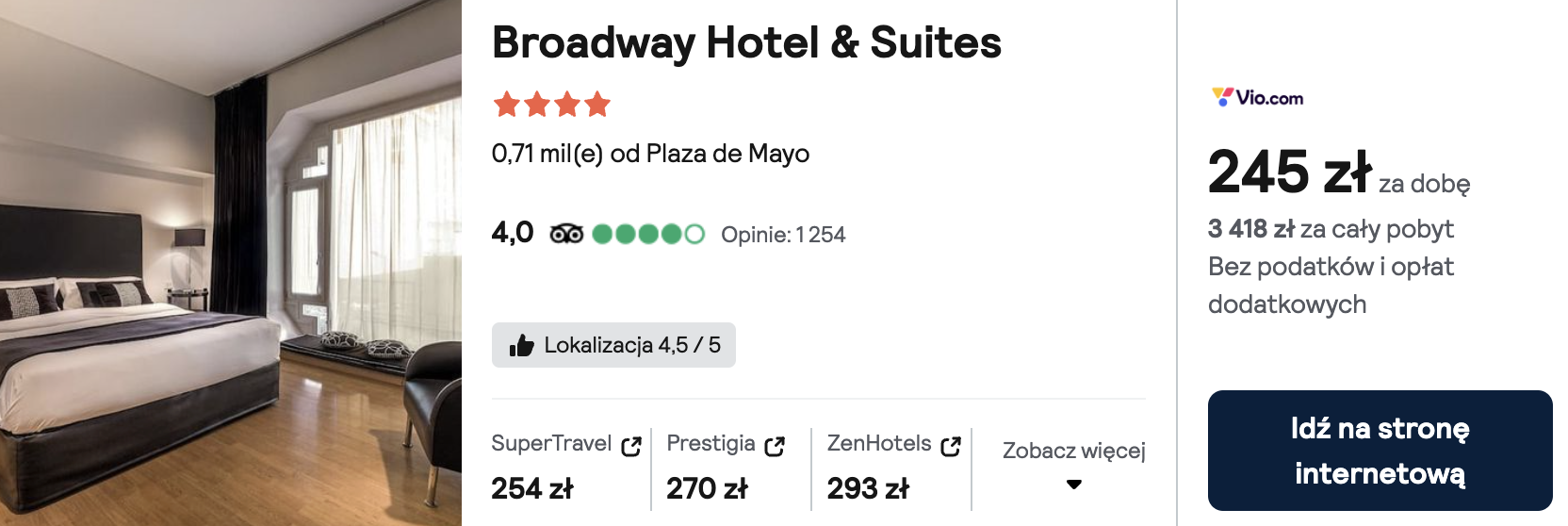Open the Broadway Hotel & Suites title
This screenshot has width=1568, height=526.
tap(746, 42)
